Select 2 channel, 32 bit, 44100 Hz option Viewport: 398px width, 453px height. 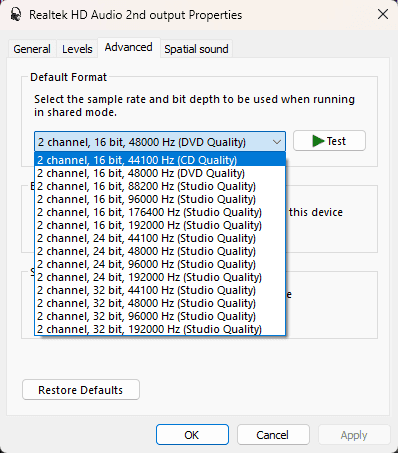coord(160,290)
